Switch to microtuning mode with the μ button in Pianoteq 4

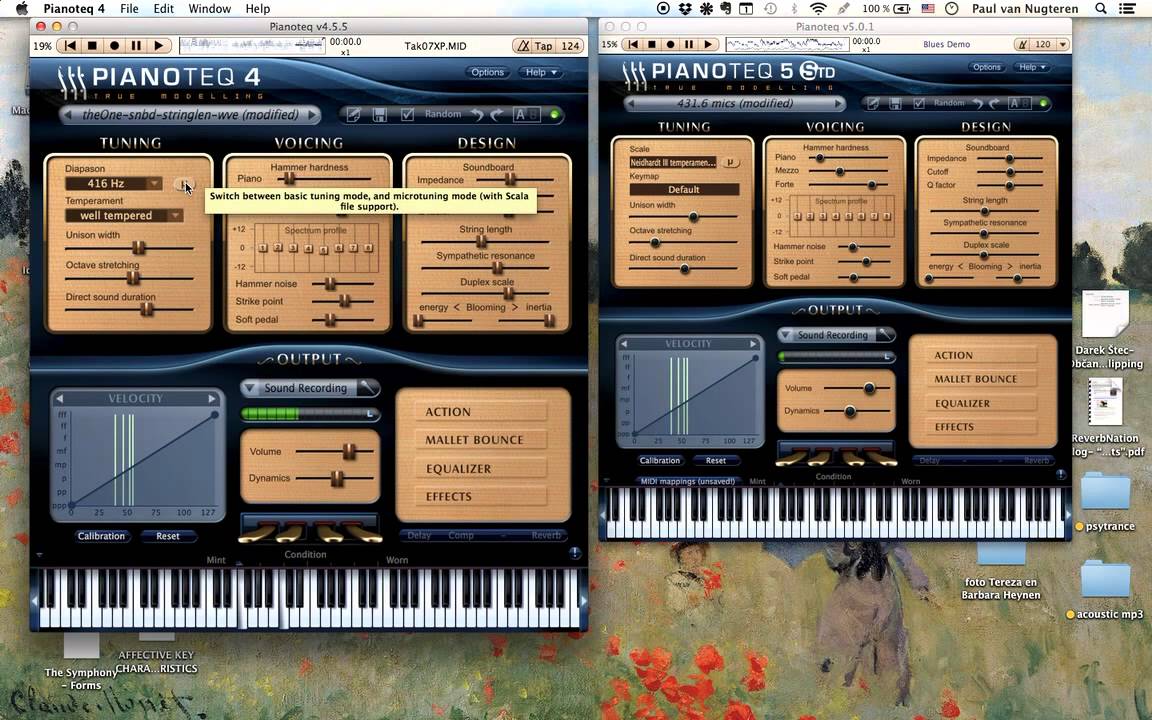coord(184,184)
